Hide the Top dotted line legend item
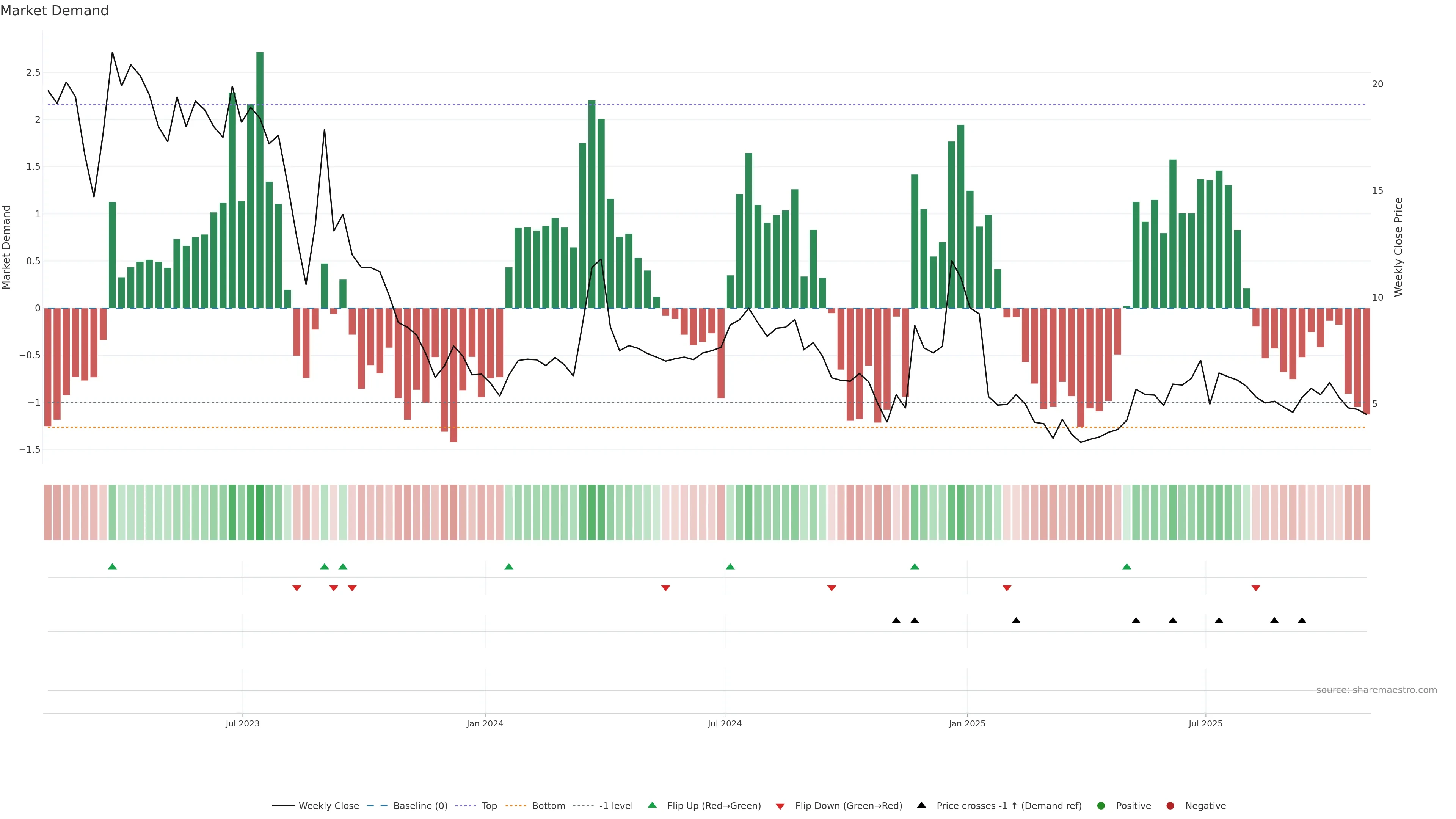1456x819 pixels. 489,805
